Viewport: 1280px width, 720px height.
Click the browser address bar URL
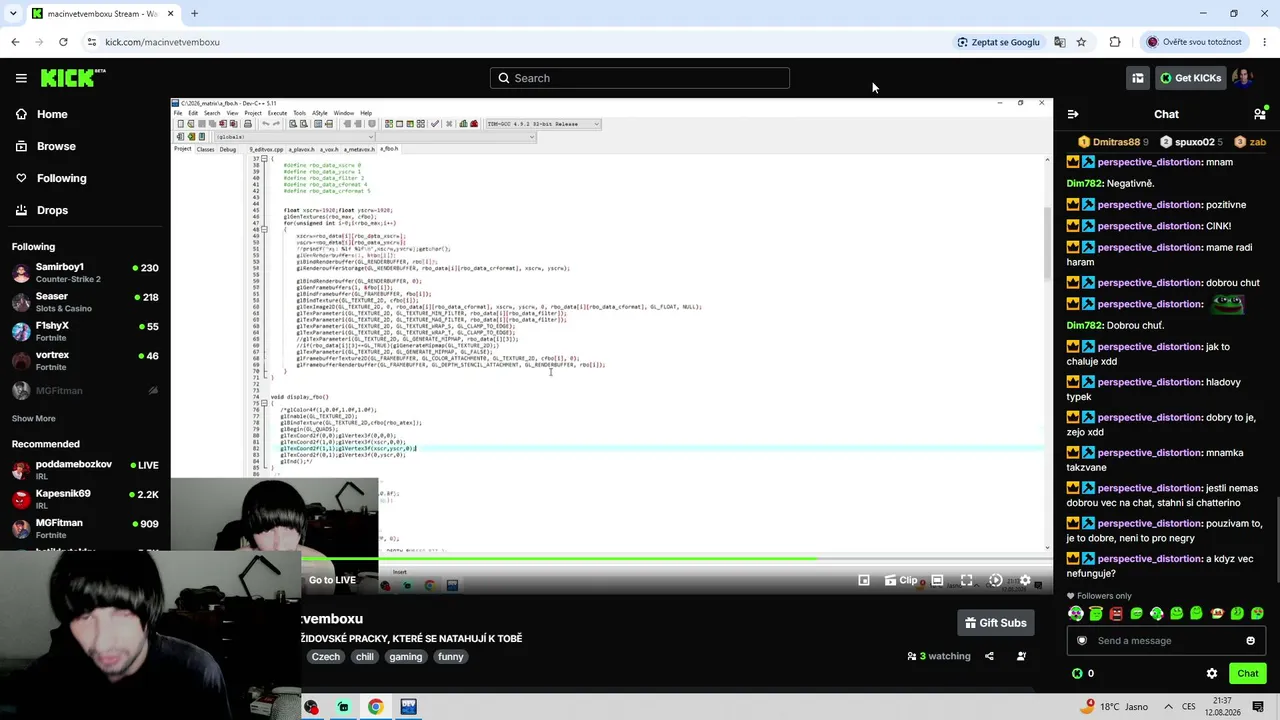tap(162, 42)
